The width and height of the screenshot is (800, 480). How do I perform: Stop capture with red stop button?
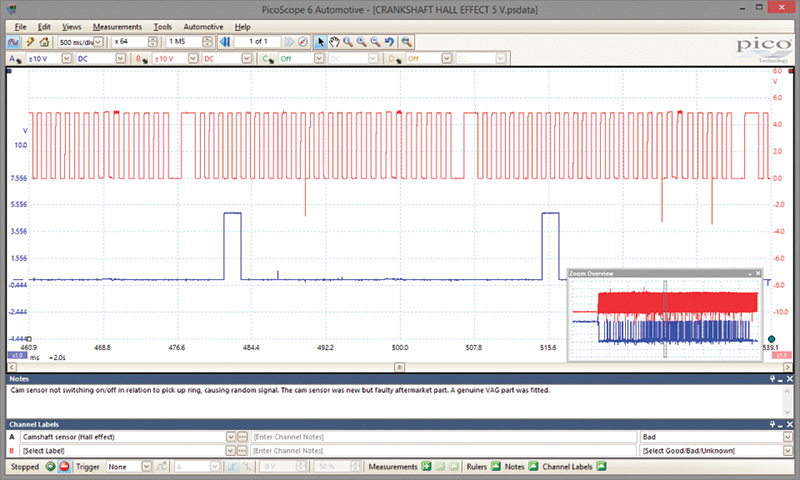point(64,466)
